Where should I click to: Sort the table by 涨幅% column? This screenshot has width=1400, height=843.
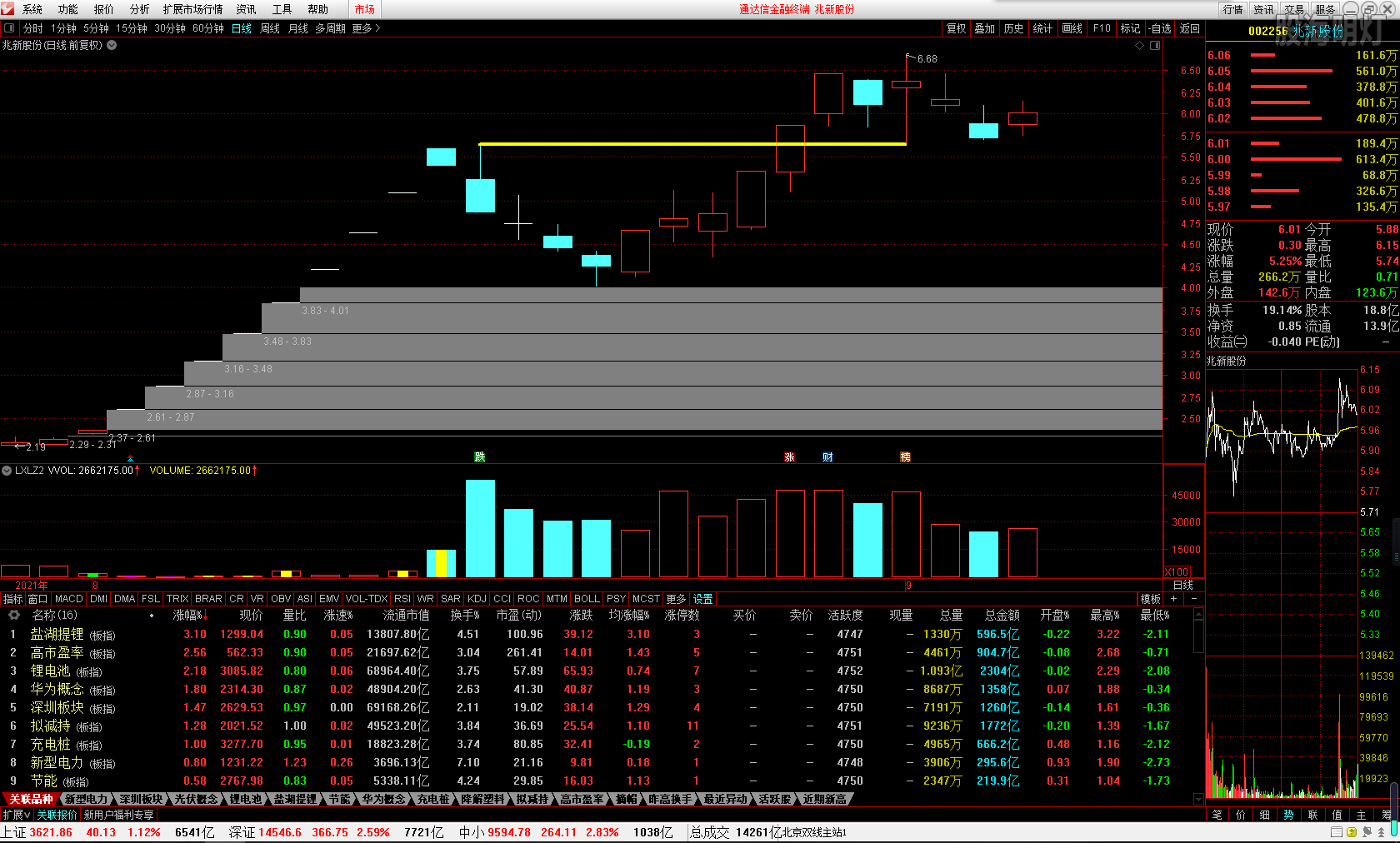tap(190, 616)
